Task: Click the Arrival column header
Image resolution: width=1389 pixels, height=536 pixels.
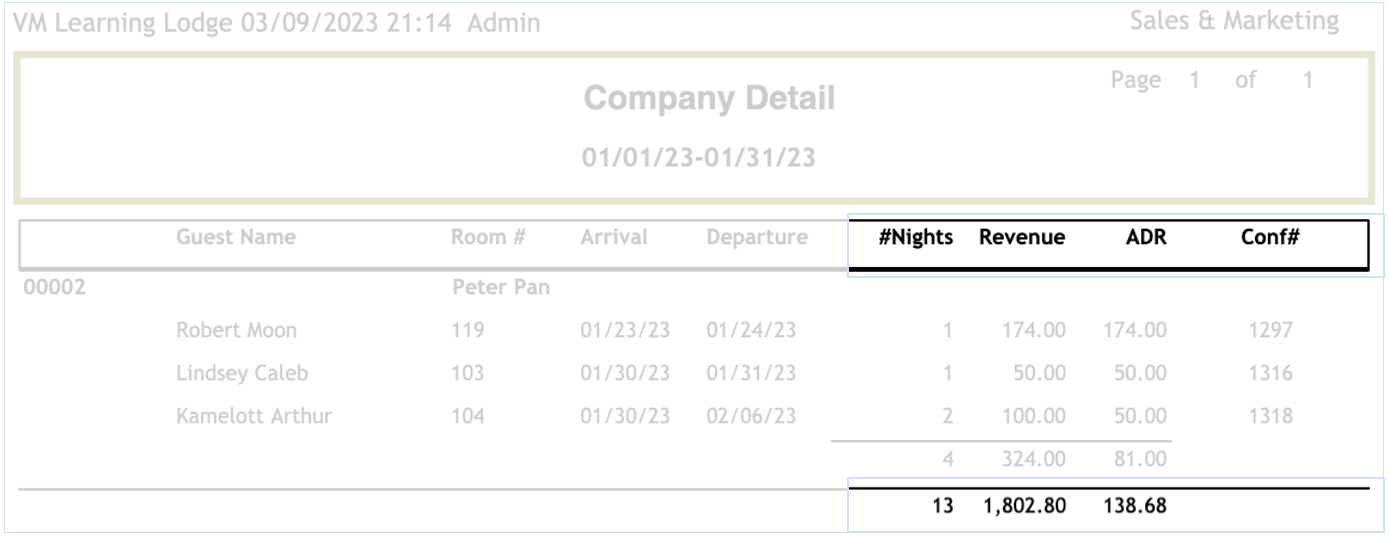Action: click(x=614, y=238)
